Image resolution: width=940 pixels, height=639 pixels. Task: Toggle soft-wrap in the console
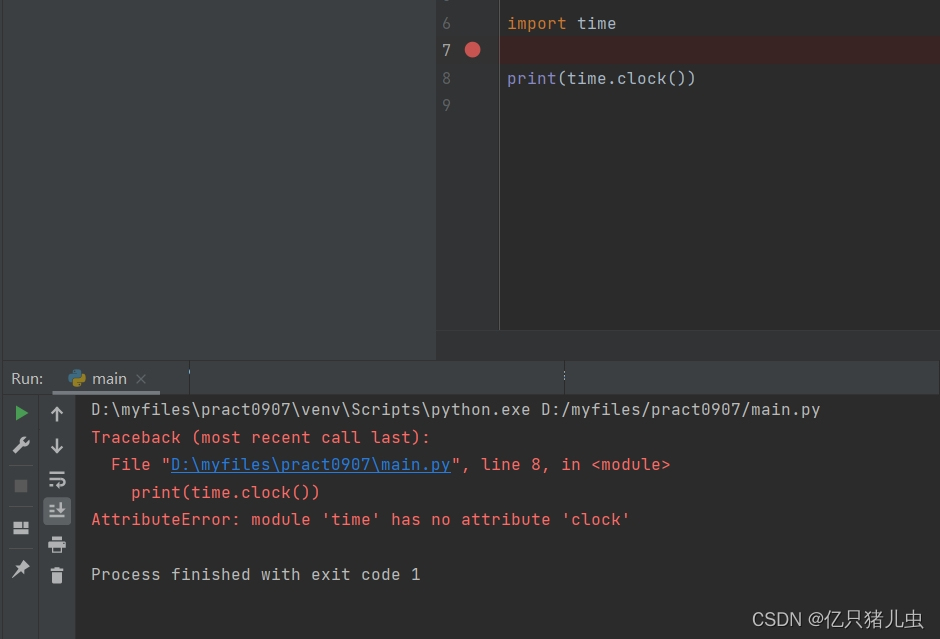57,479
